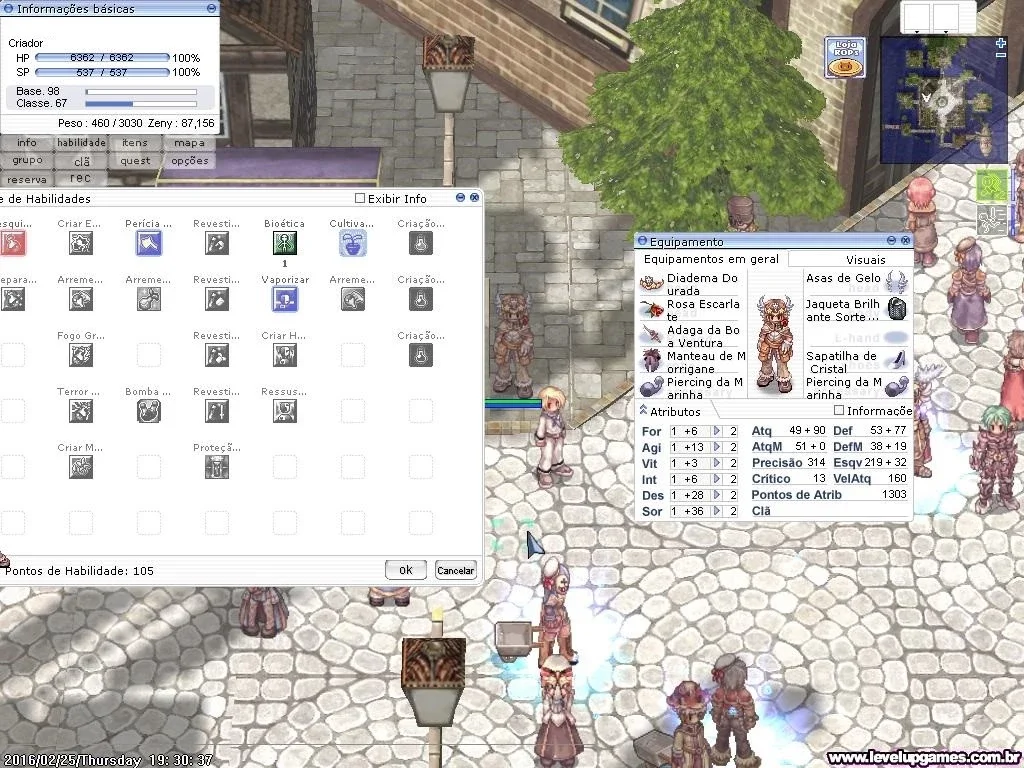The width and height of the screenshot is (1024, 768).
Task: Click the Criar M... skill icon
Action: [81, 467]
